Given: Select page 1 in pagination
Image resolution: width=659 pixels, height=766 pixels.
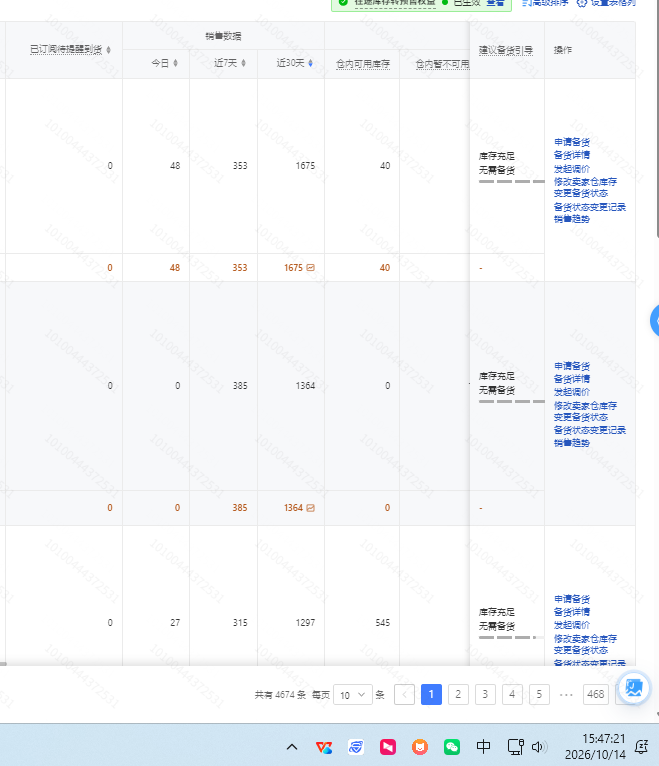Looking at the screenshot, I should coord(431,695).
